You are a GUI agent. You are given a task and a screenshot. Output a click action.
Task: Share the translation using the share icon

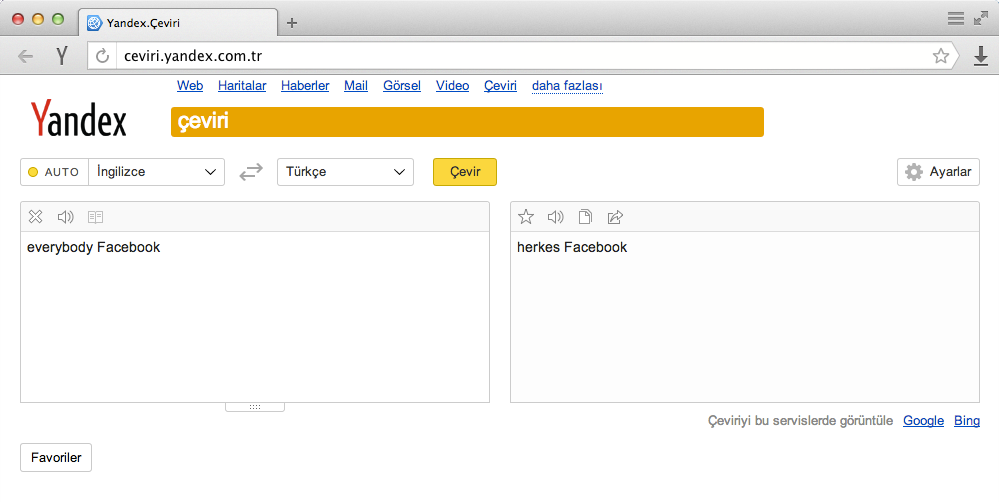pos(615,217)
